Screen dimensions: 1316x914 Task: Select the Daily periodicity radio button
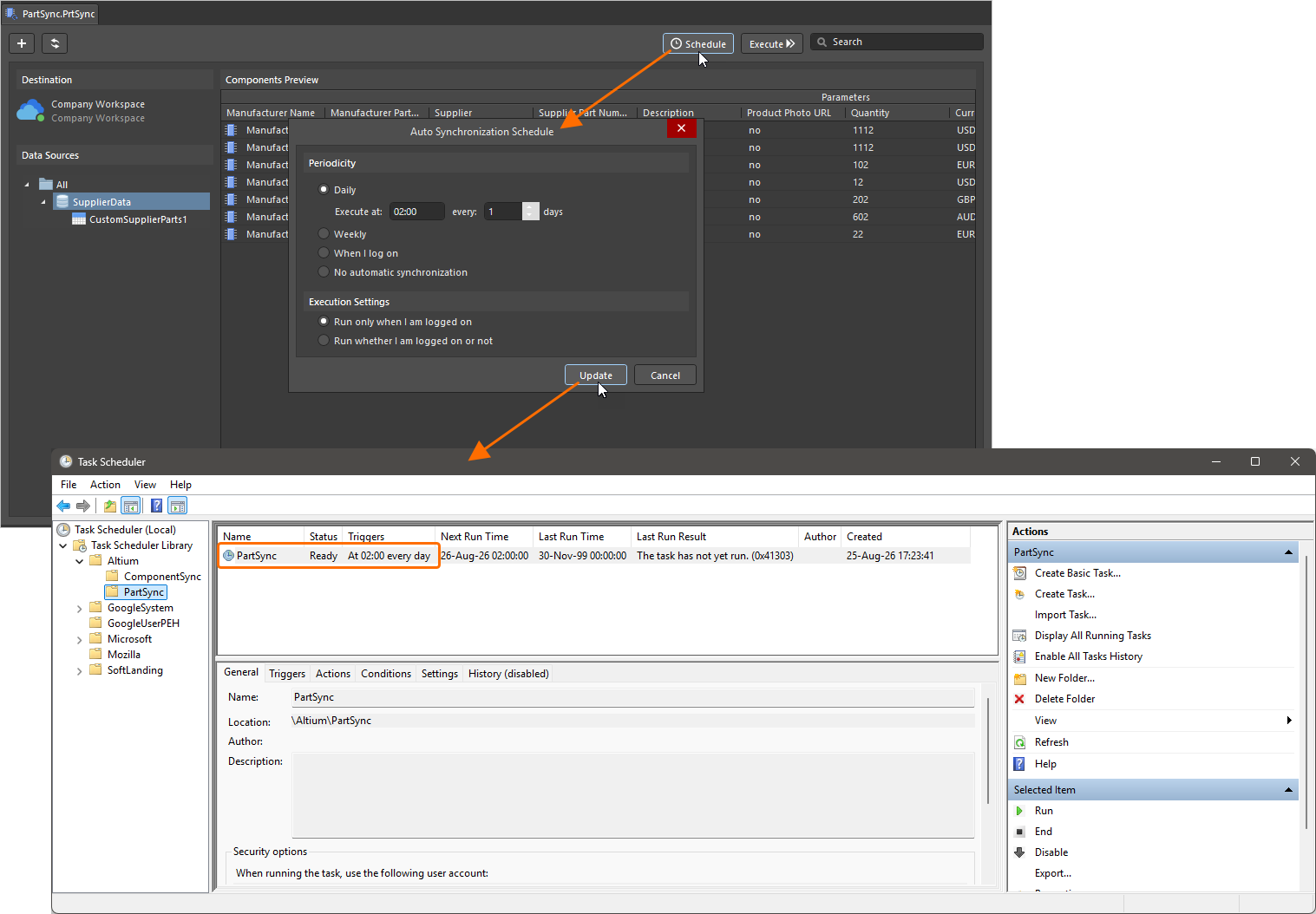tap(324, 190)
